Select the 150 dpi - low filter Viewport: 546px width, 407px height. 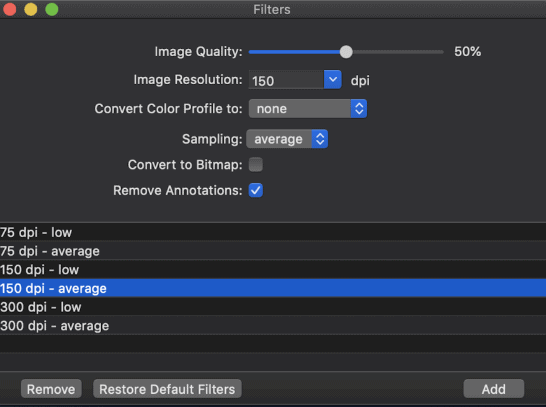point(273,270)
